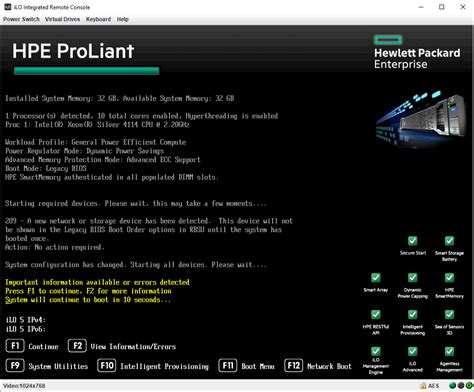Screen dimensions: 474x392
Task: Click the 'HPE ProLiant' heading text
Action: coord(73,51)
